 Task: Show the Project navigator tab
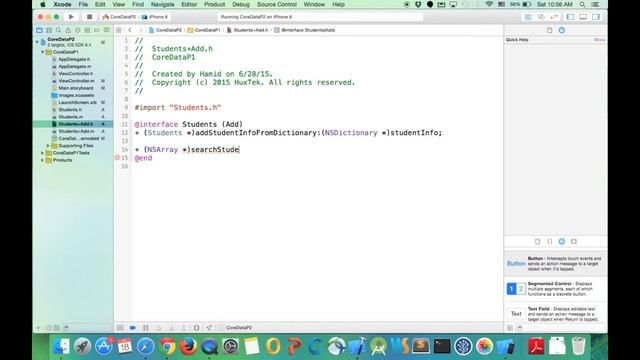[x=39, y=30]
